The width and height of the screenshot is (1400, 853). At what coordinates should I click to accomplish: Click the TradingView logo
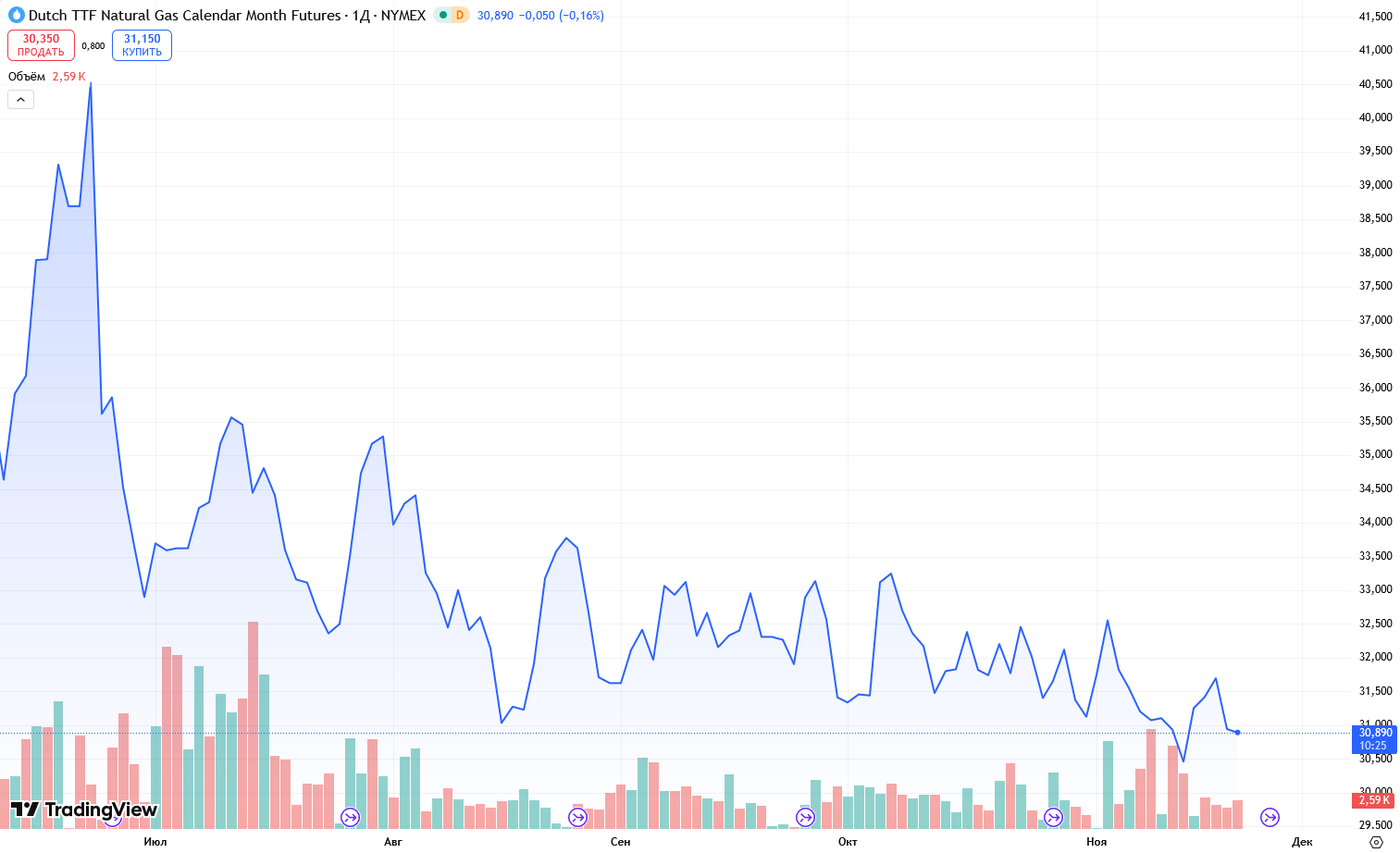pos(84,810)
